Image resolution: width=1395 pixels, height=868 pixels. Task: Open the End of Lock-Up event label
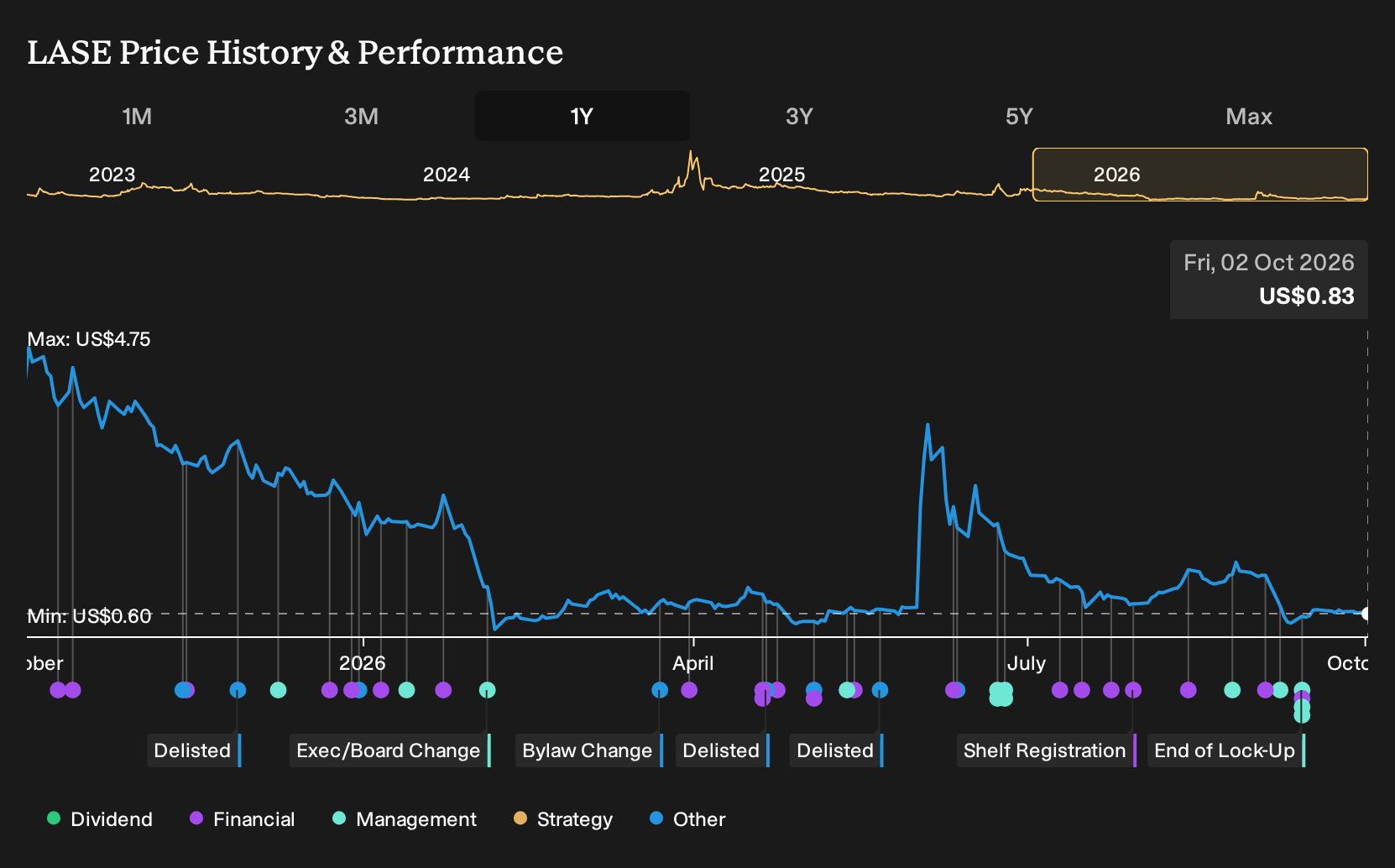[x=1226, y=750]
